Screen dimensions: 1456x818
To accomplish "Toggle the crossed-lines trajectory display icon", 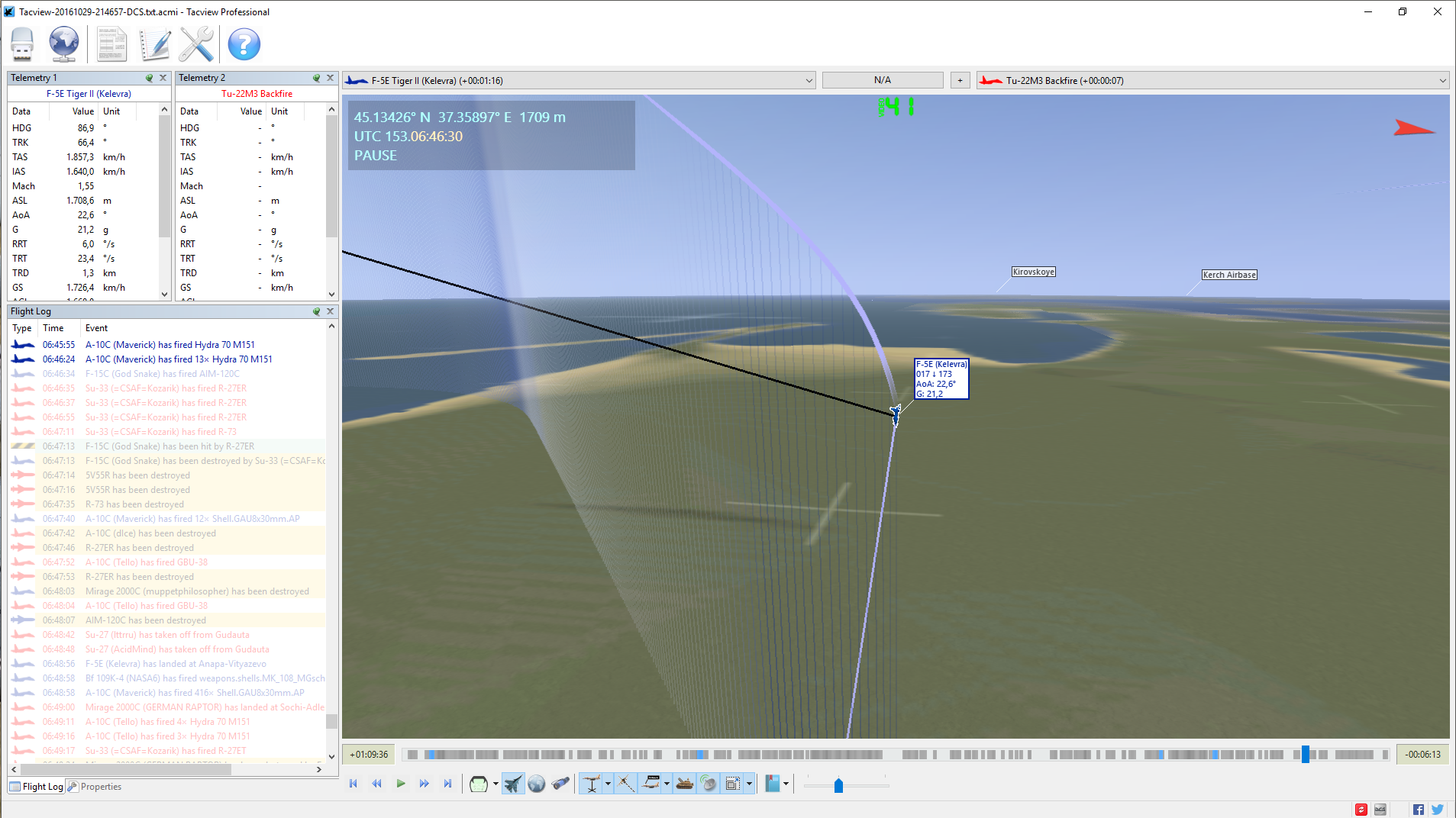I will 625,784.
